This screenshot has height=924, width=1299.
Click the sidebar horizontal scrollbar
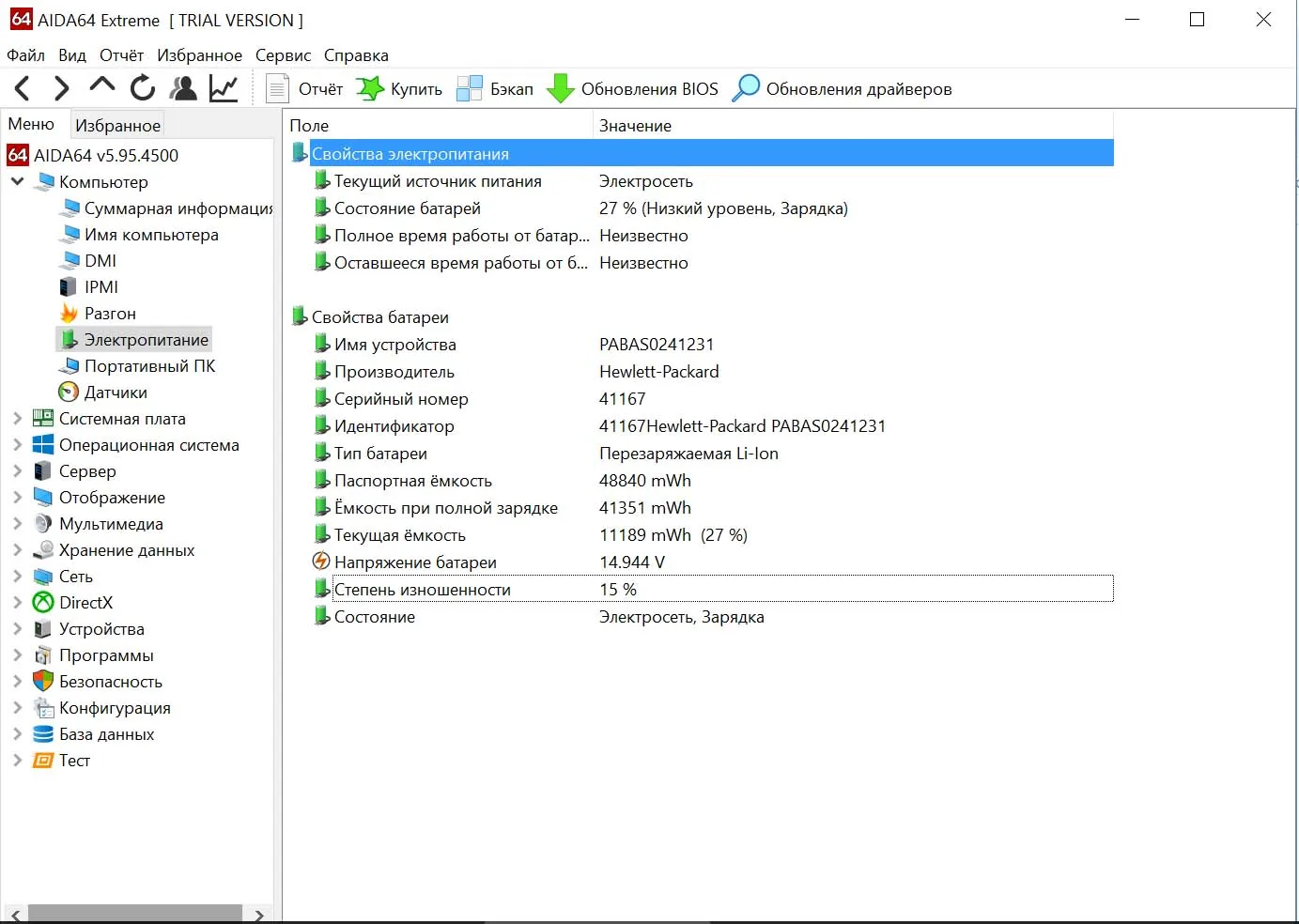tap(135, 914)
